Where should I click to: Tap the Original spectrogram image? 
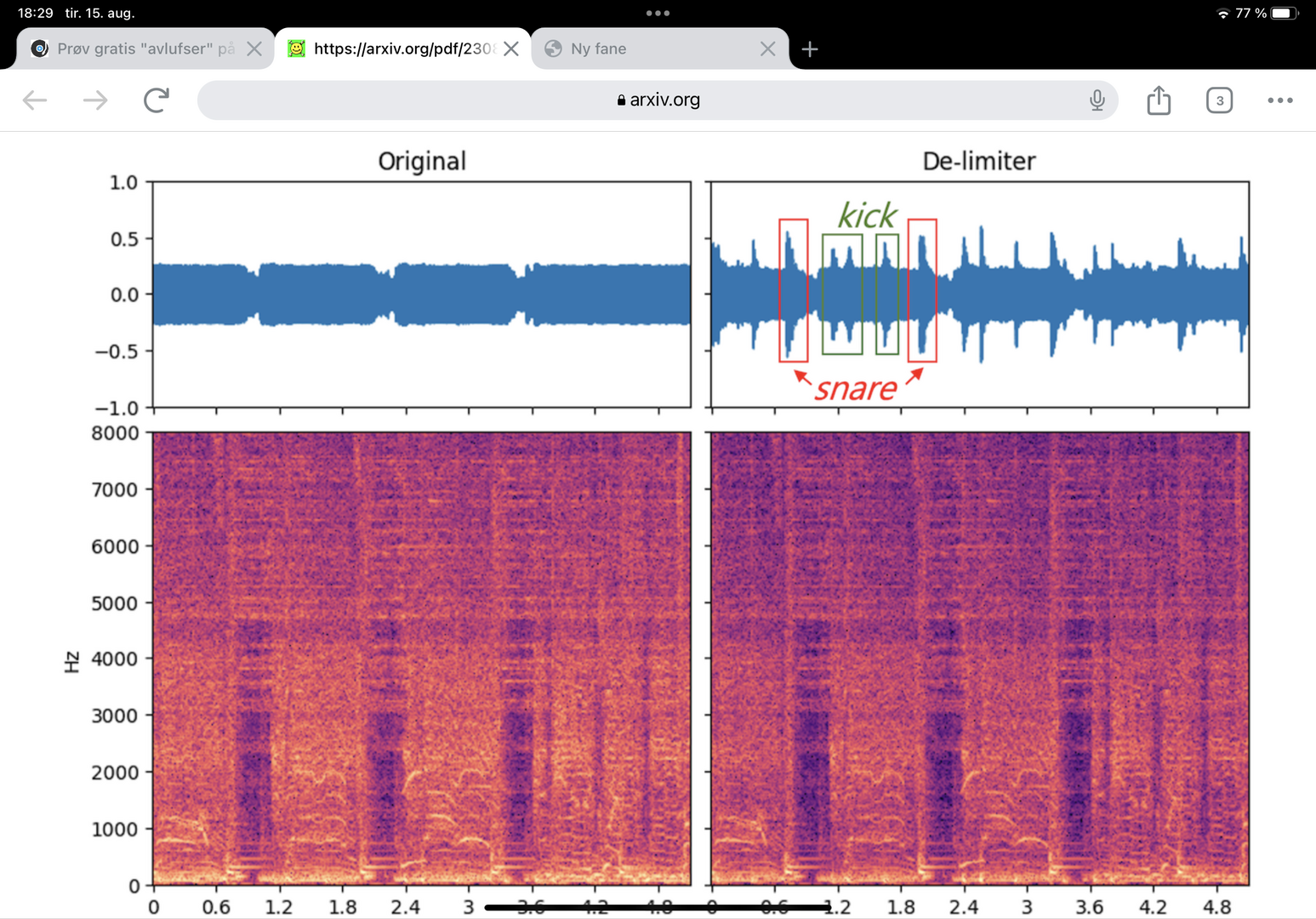[x=421, y=659]
